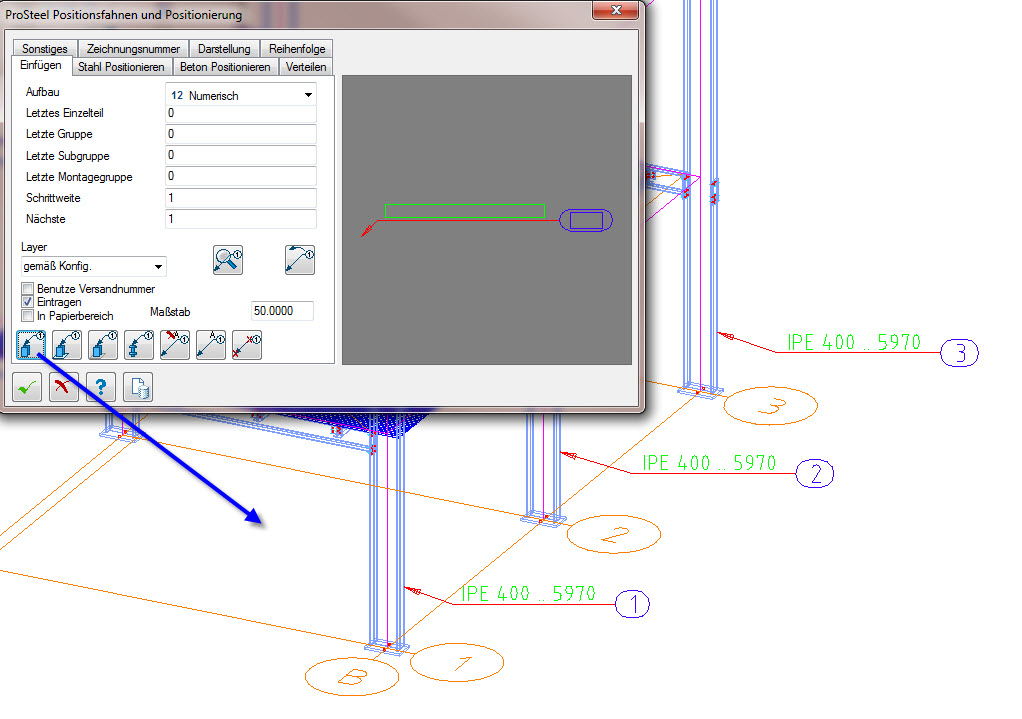Click the flag icon with black letter A
1022x719 pixels.
pos(211,345)
